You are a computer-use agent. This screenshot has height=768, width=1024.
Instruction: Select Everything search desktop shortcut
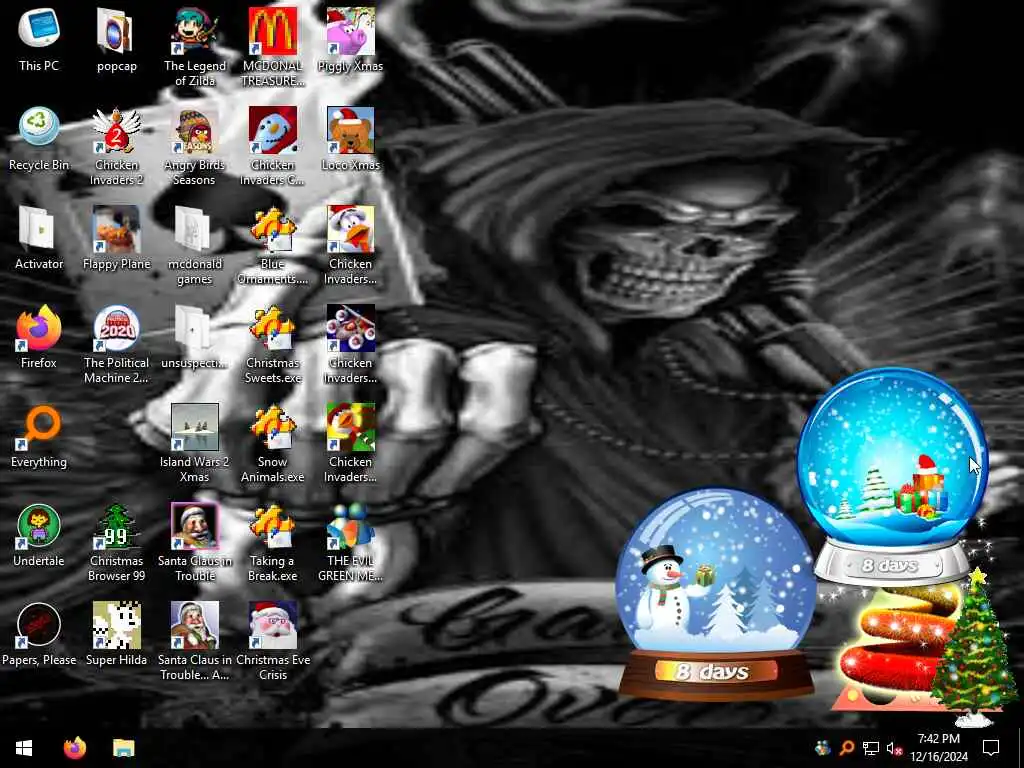pyautogui.click(x=39, y=436)
